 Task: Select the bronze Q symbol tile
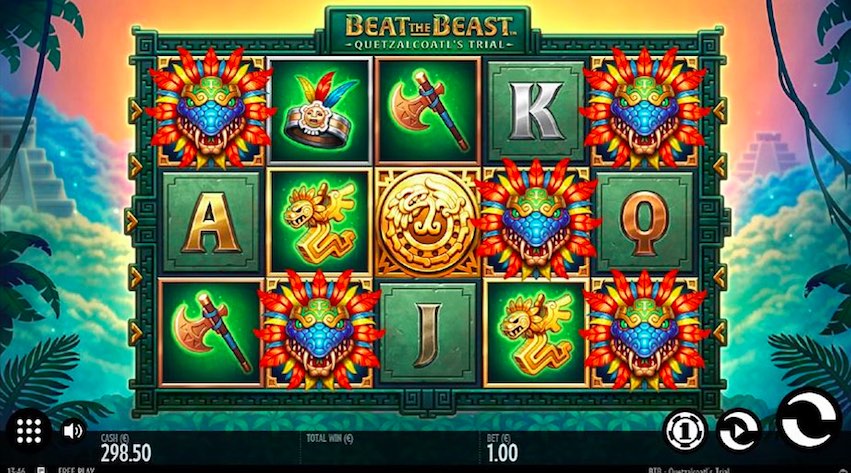[x=644, y=222]
